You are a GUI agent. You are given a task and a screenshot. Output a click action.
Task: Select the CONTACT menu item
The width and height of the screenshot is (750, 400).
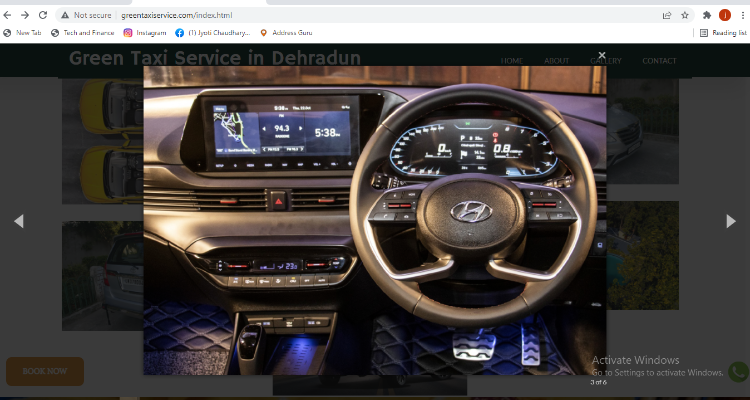click(x=659, y=61)
